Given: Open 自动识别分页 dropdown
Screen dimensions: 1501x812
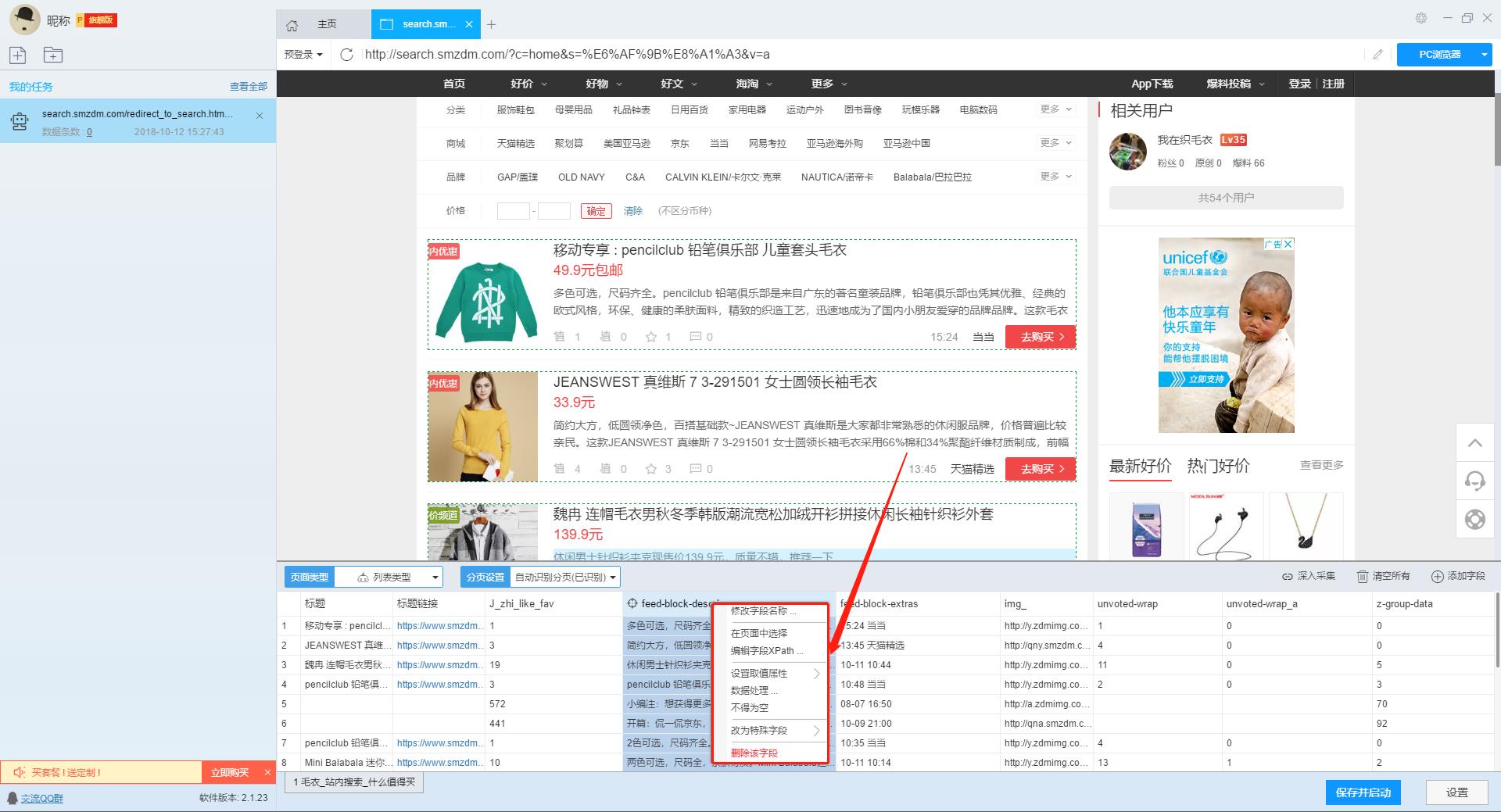Looking at the screenshot, I should (x=565, y=577).
